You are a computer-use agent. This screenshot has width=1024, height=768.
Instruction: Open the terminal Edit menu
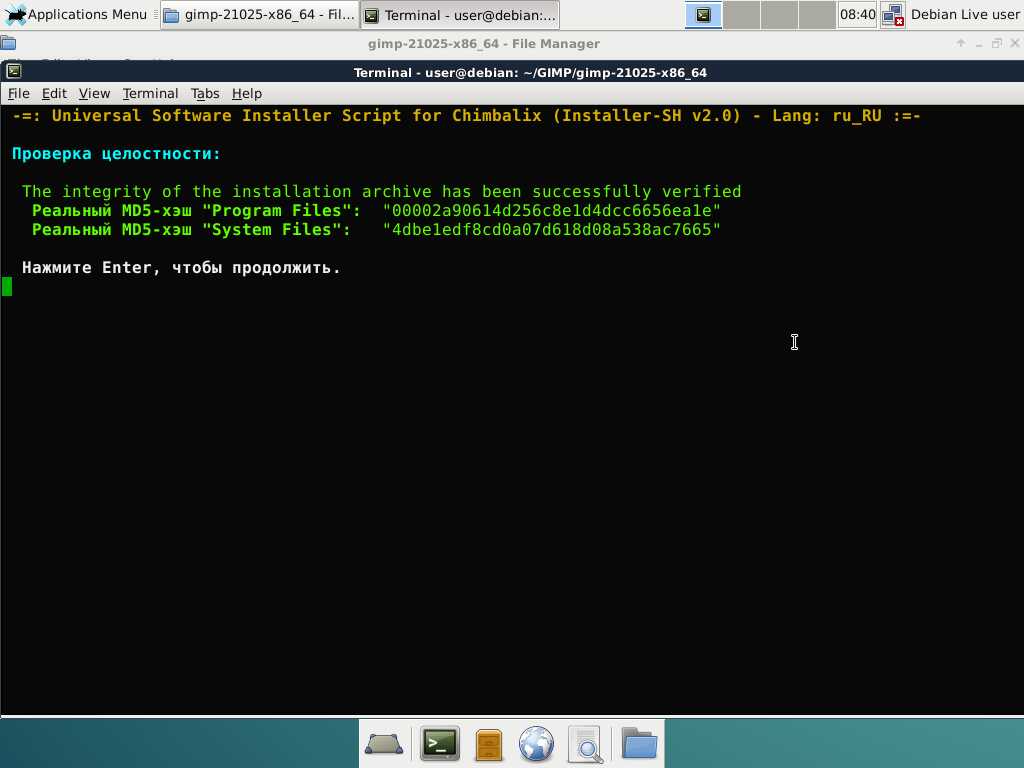[x=54, y=93]
